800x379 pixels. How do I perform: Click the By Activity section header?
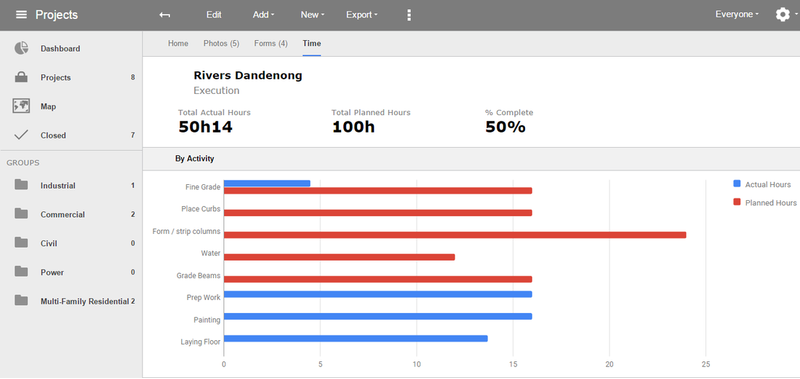pyautogui.click(x=195, y=159)
